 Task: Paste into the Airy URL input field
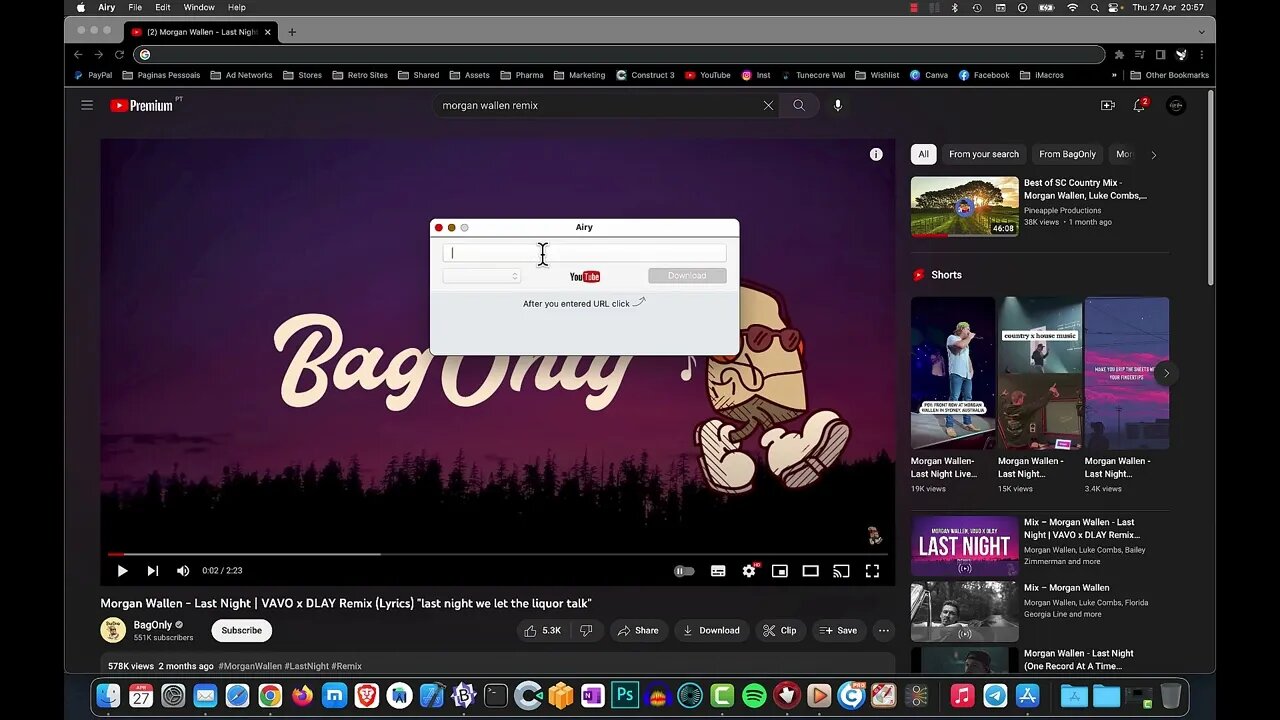tap(584, 253)
